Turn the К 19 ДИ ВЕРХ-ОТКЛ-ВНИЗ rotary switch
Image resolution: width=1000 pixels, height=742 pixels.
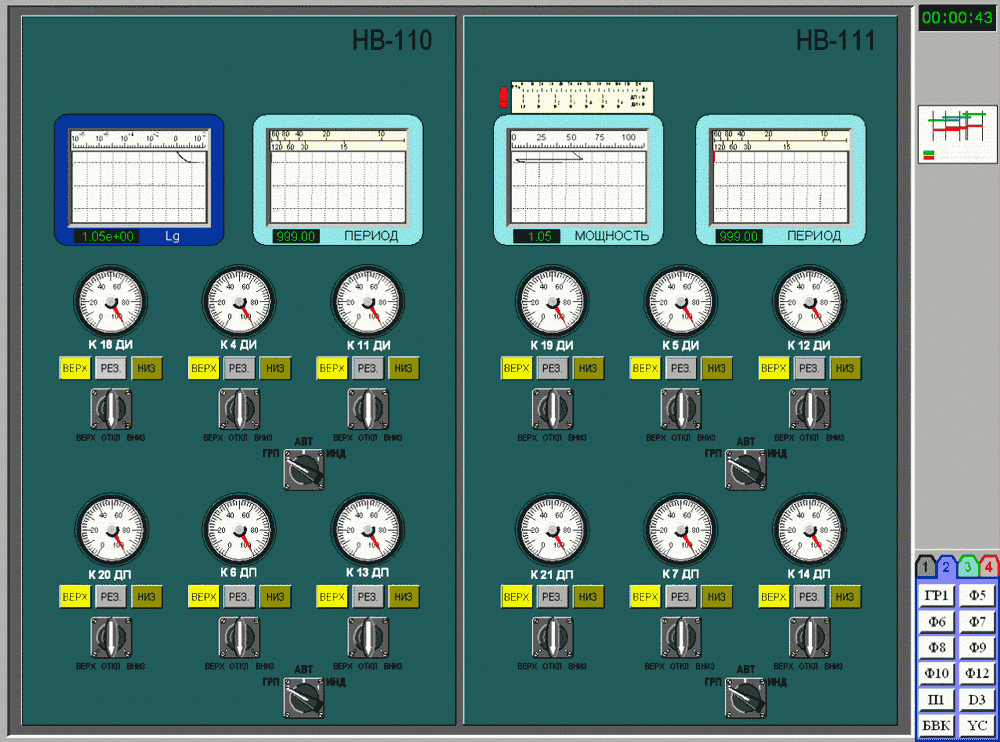(552, 409)
